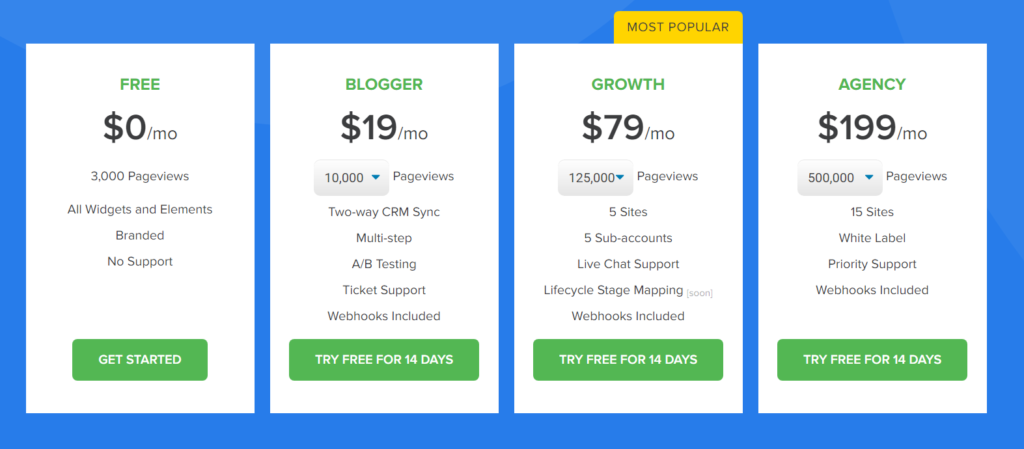Click the blue arrow in Blogger pageviews selector

tap(376, 178)
